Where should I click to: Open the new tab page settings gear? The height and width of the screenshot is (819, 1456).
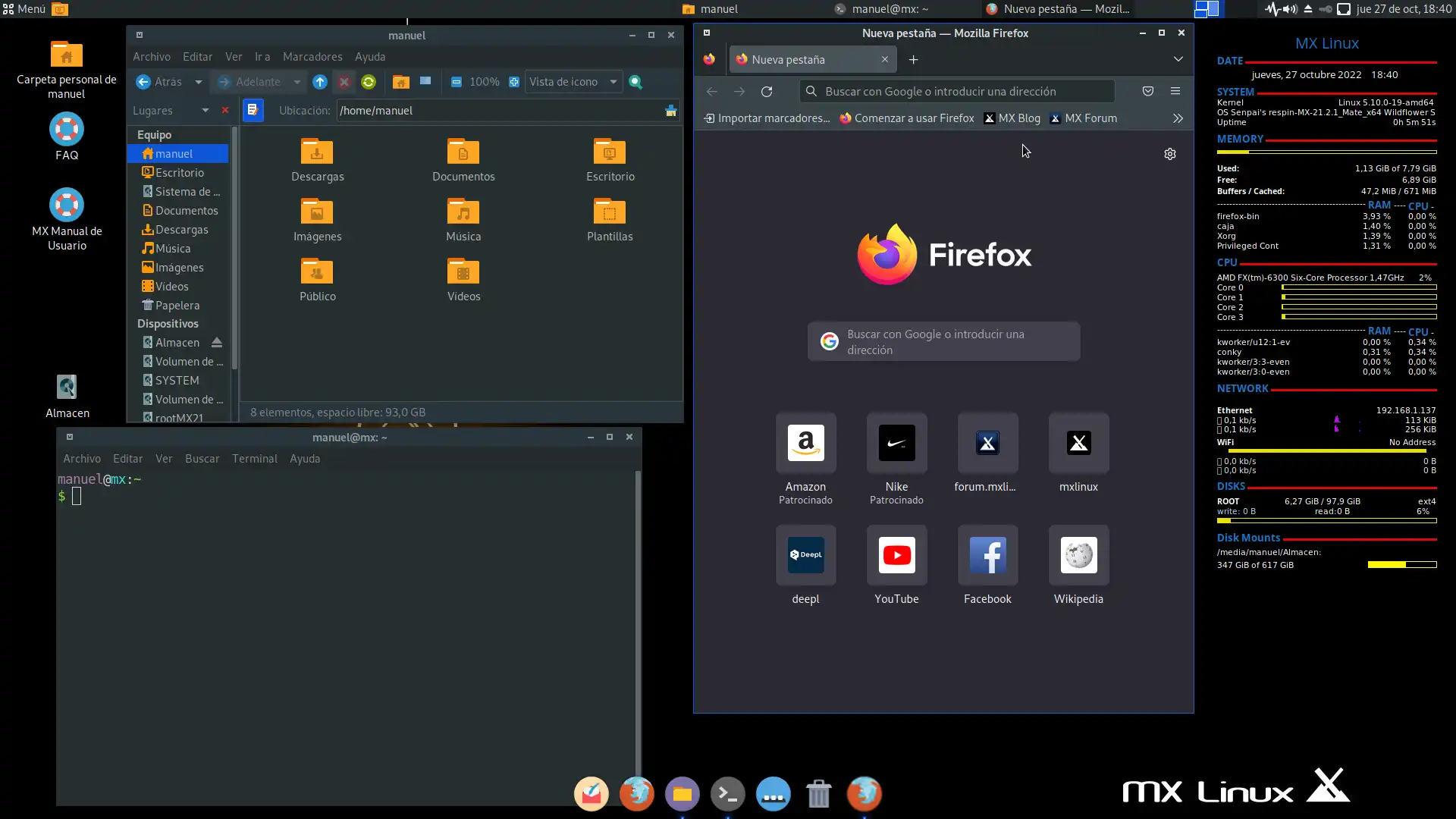[x=1170, y=154]
